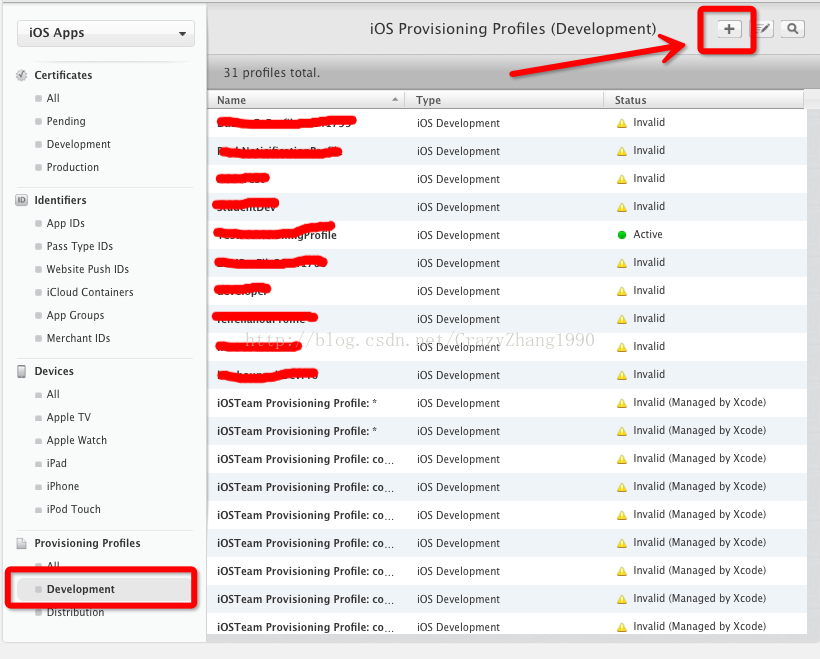Sort profiles by Name column header
820x659 pixels.
[305, 100]
